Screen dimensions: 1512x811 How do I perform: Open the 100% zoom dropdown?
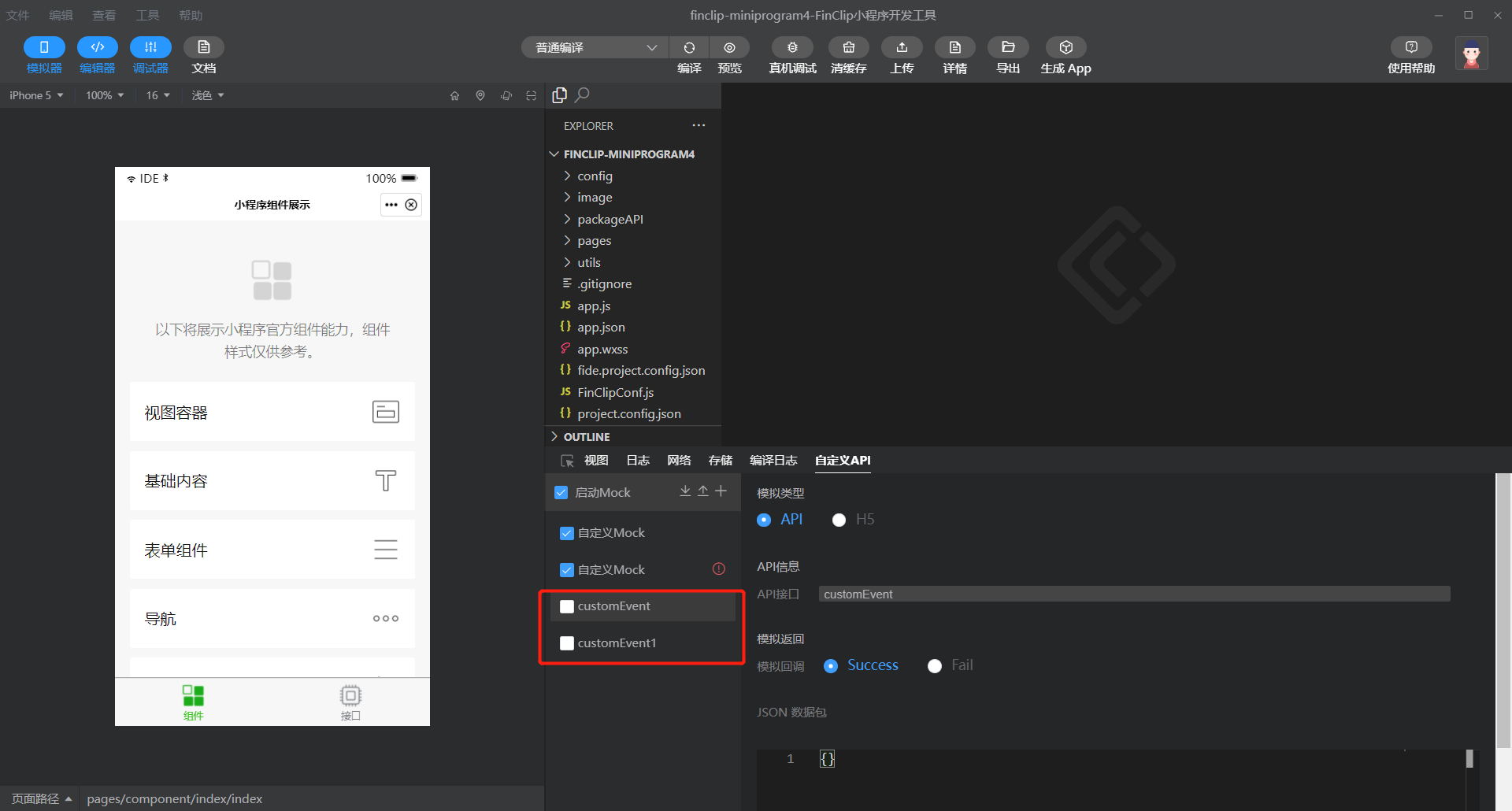(105, 95)
